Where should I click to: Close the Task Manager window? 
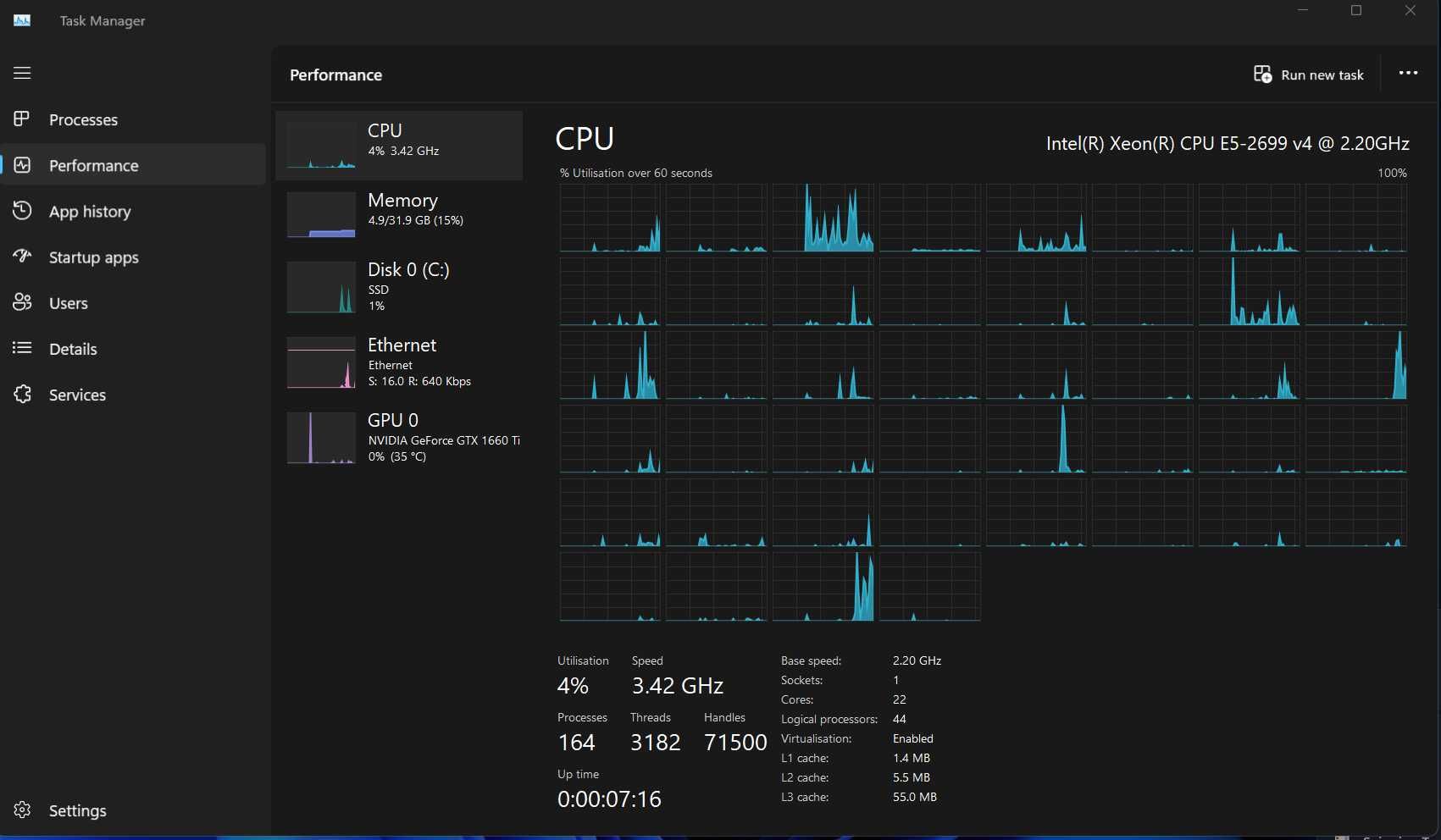tap(1411, 10)
